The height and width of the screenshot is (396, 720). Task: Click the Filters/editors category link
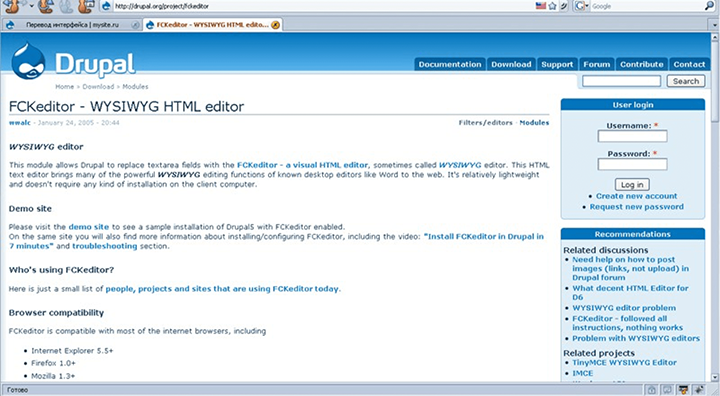[x=485, y=123]
